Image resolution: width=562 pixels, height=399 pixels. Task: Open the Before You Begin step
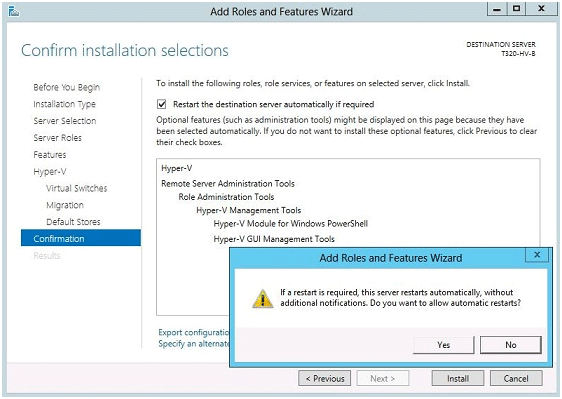point(67,87)
